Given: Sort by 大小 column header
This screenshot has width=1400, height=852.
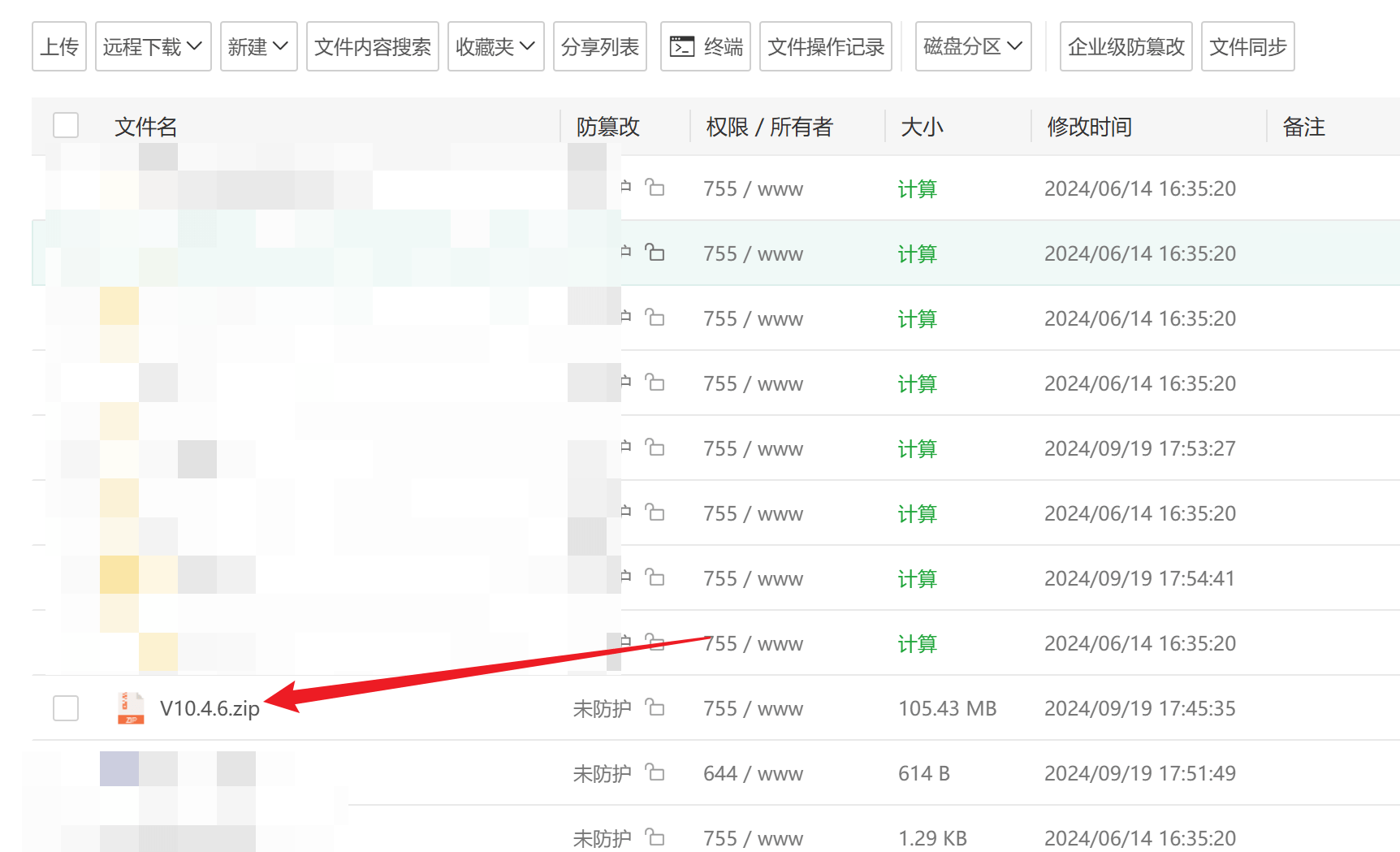Looking at the screenshot, I should (x=922, y=127).
